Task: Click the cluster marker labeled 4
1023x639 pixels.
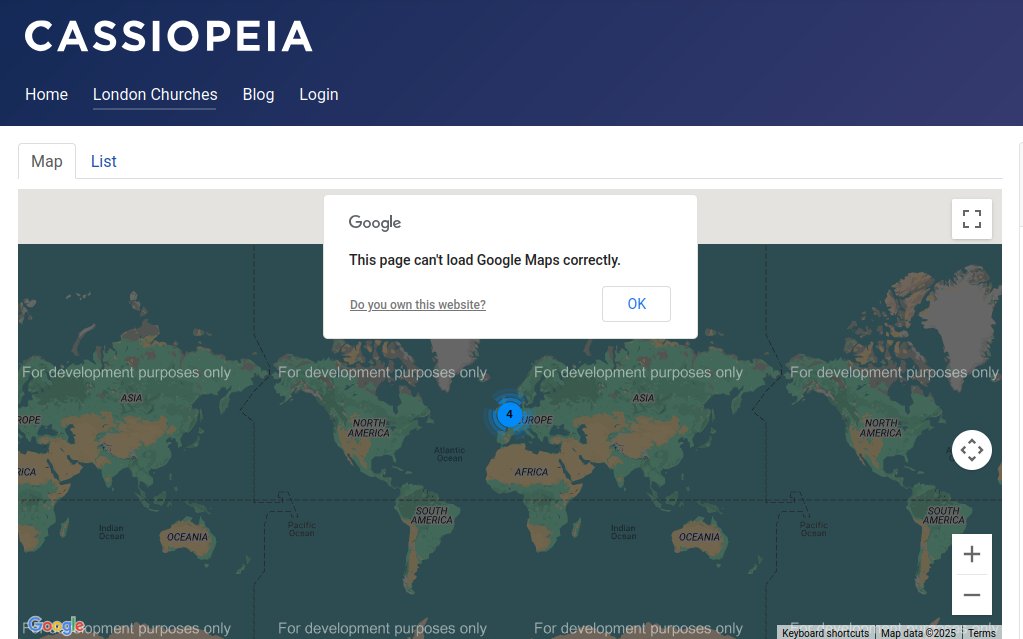Action: 509,414
